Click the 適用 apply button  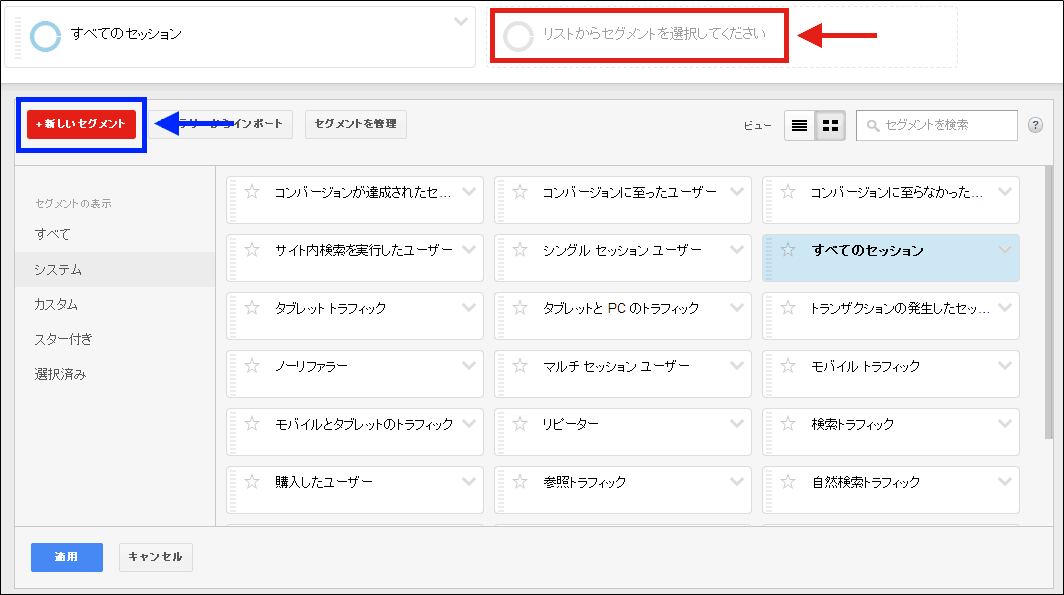[x=66, y=557]
